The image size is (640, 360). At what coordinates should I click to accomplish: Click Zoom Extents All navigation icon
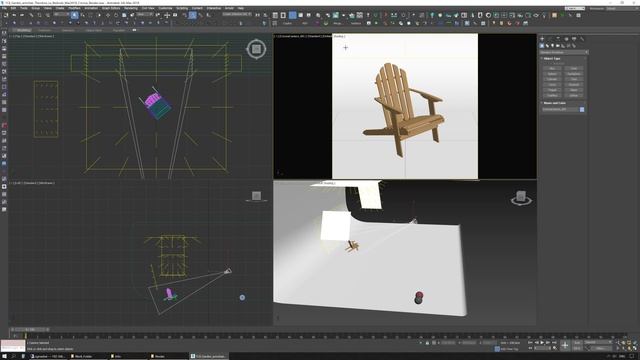(x=635, y=342)
